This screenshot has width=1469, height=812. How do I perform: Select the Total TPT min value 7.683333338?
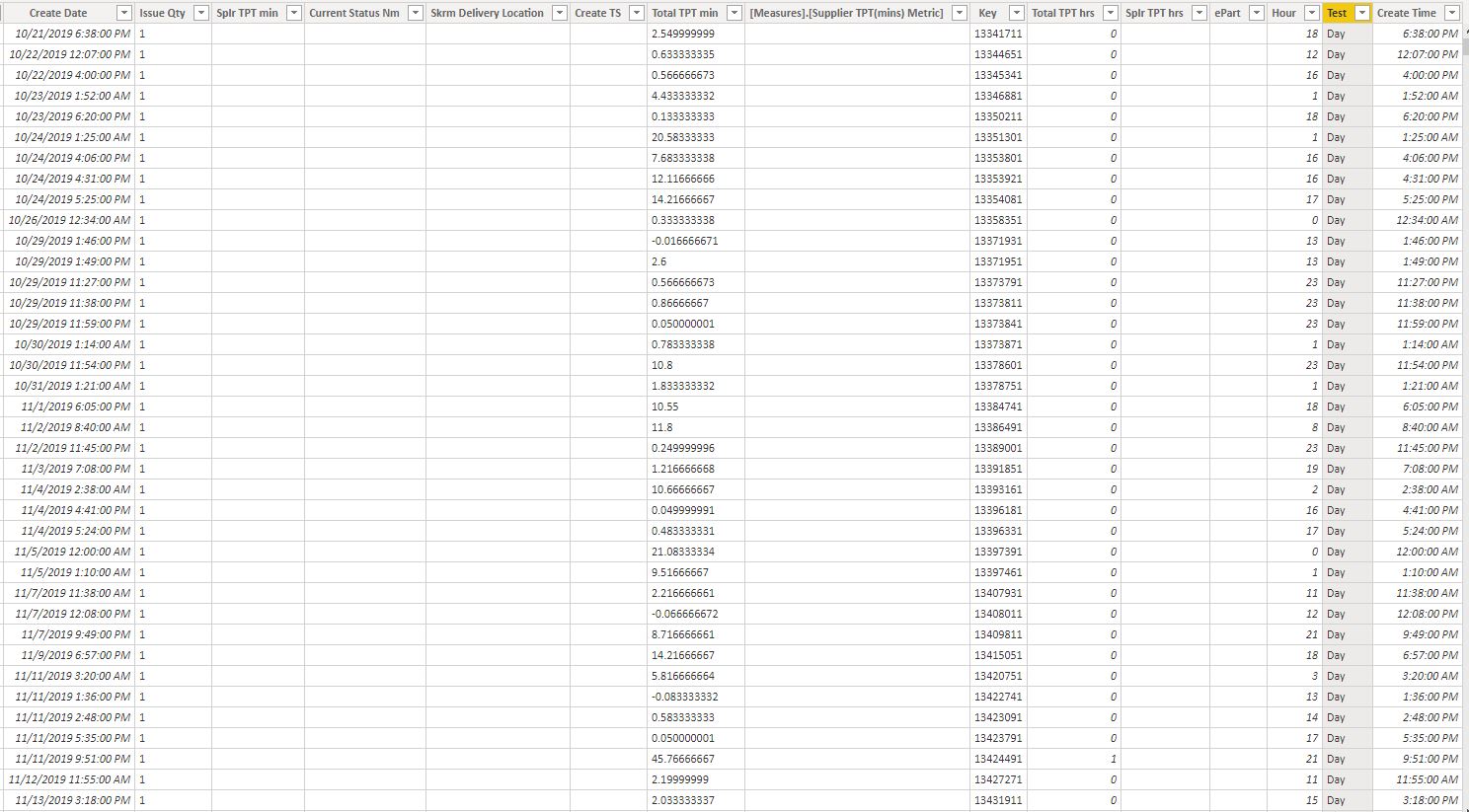(x=683, y=158)
